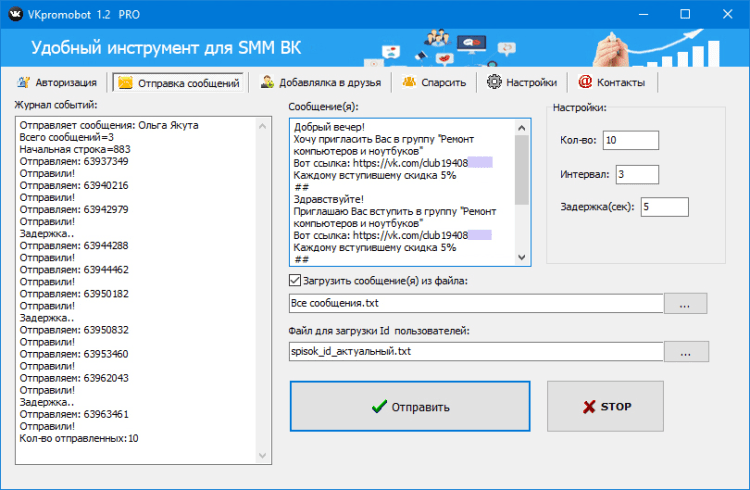
Task: Click the spisok_id_актуальный.txt file path field
Action: point(475,352)
